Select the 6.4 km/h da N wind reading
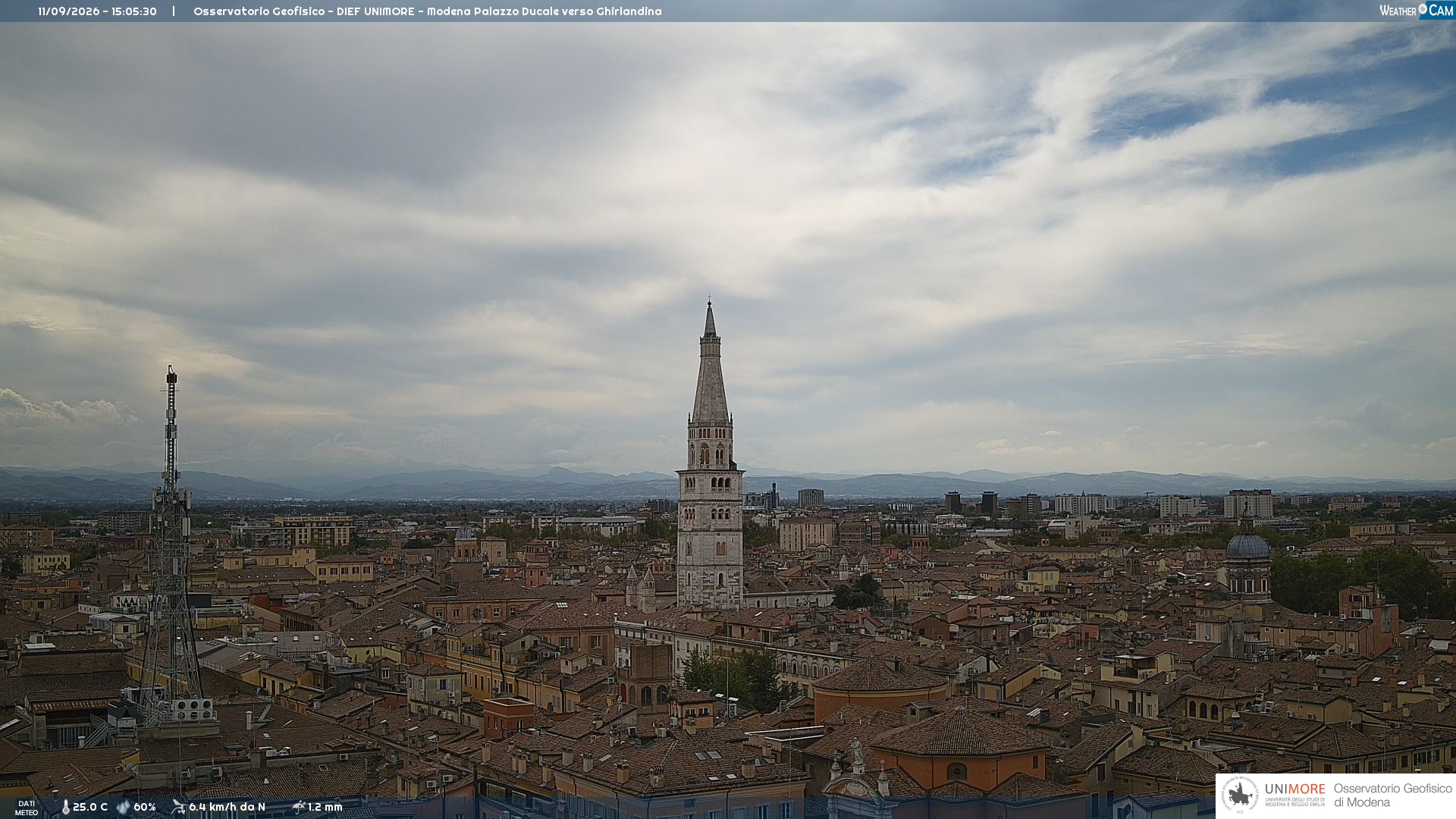The width and height of the screenshot is (1456, 819). click(227, 808)
